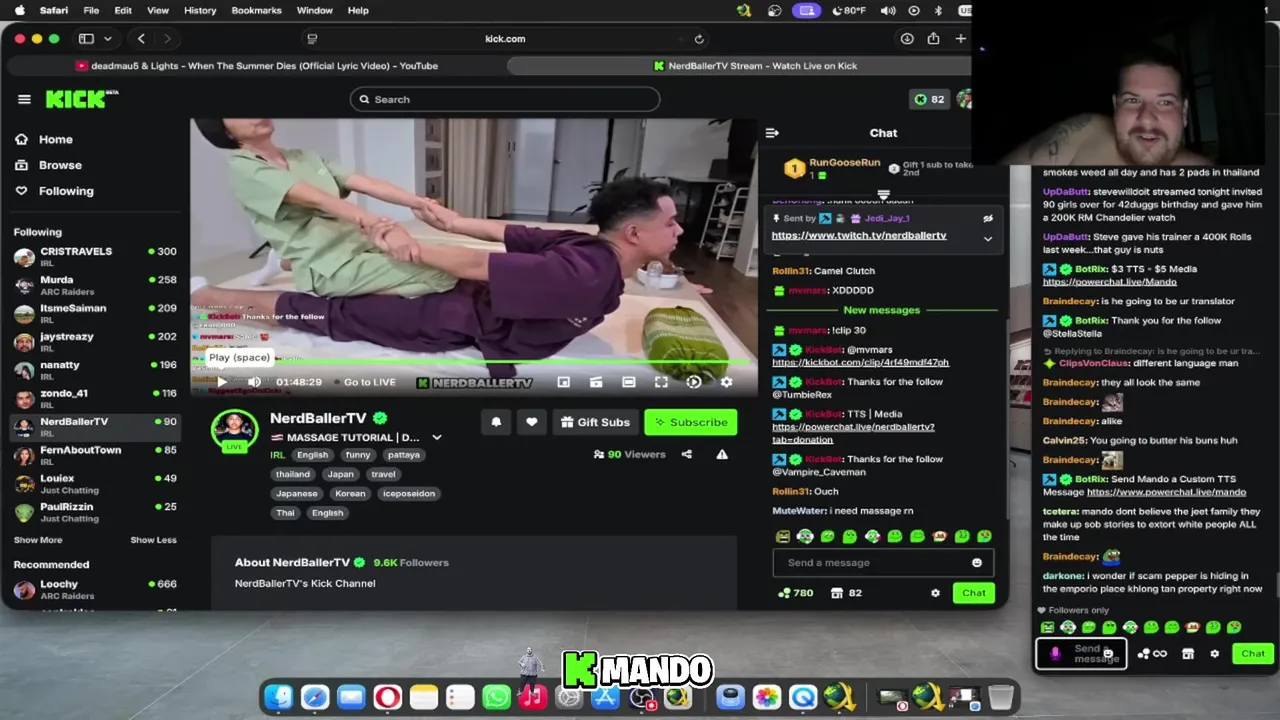The image size is (1280, 720).
Task: Open chat settings gear beside Chat
Action: click(x=935, y=593)
